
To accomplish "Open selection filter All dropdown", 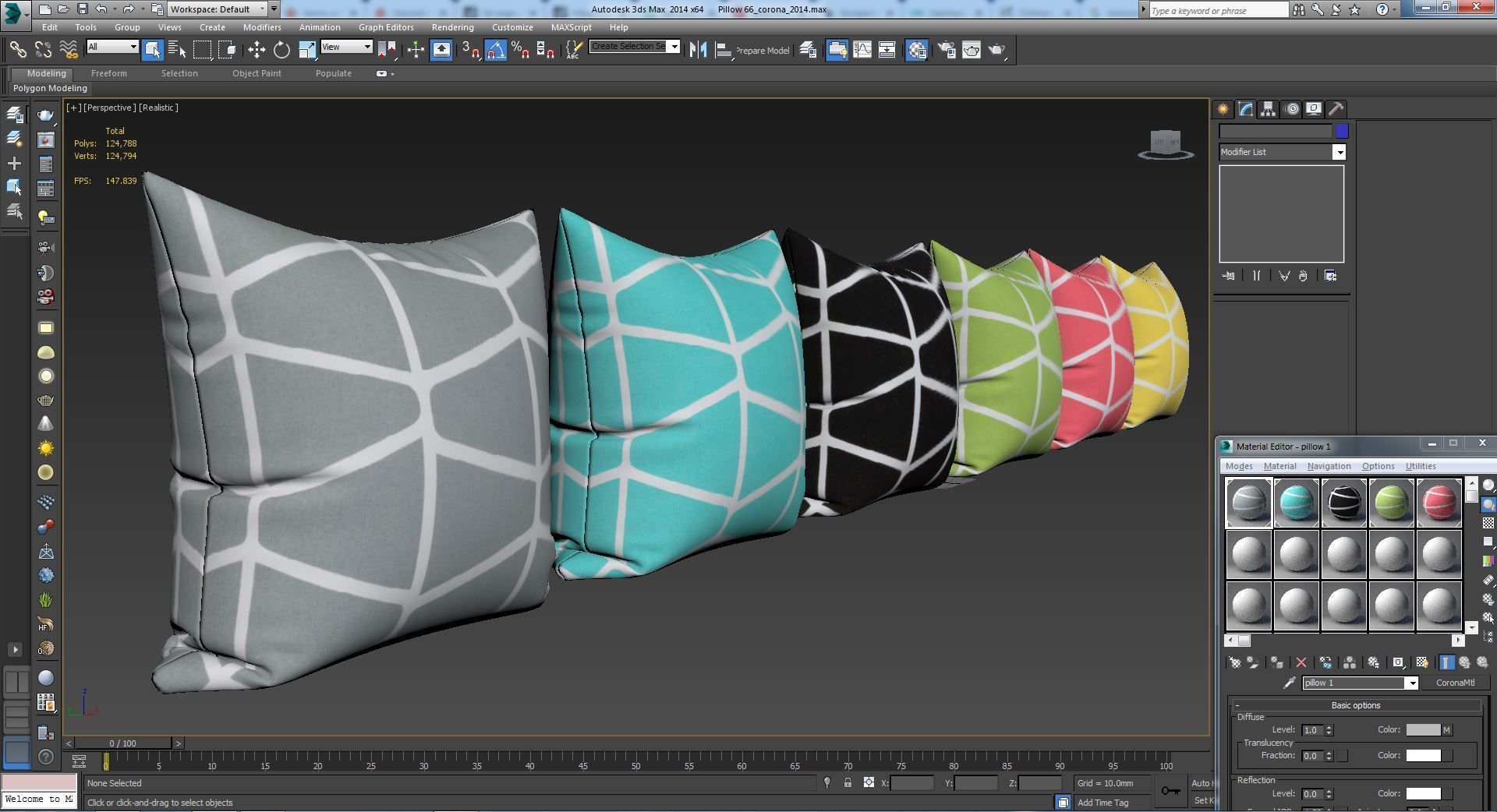I will pos(112,47).
